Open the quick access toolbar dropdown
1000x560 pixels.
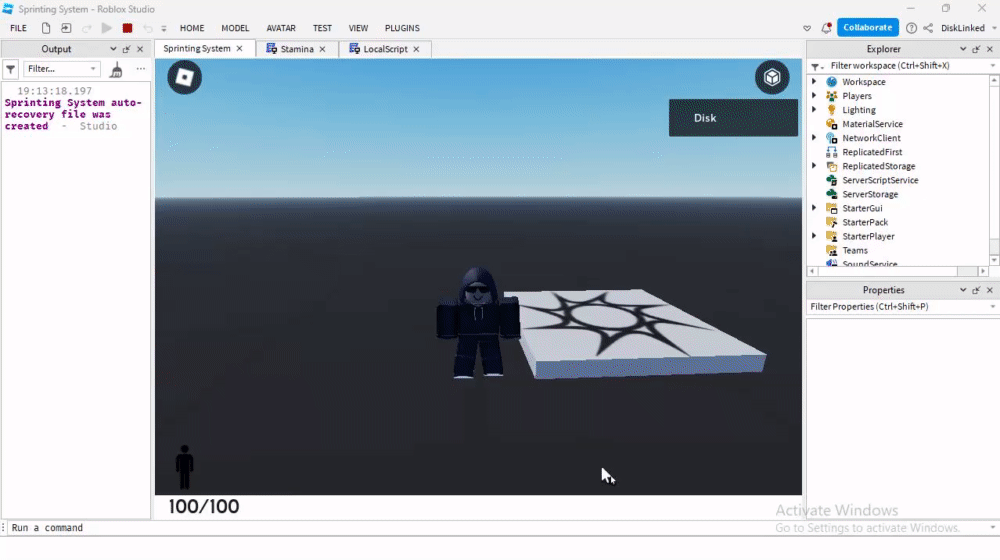tap(164, 29)
